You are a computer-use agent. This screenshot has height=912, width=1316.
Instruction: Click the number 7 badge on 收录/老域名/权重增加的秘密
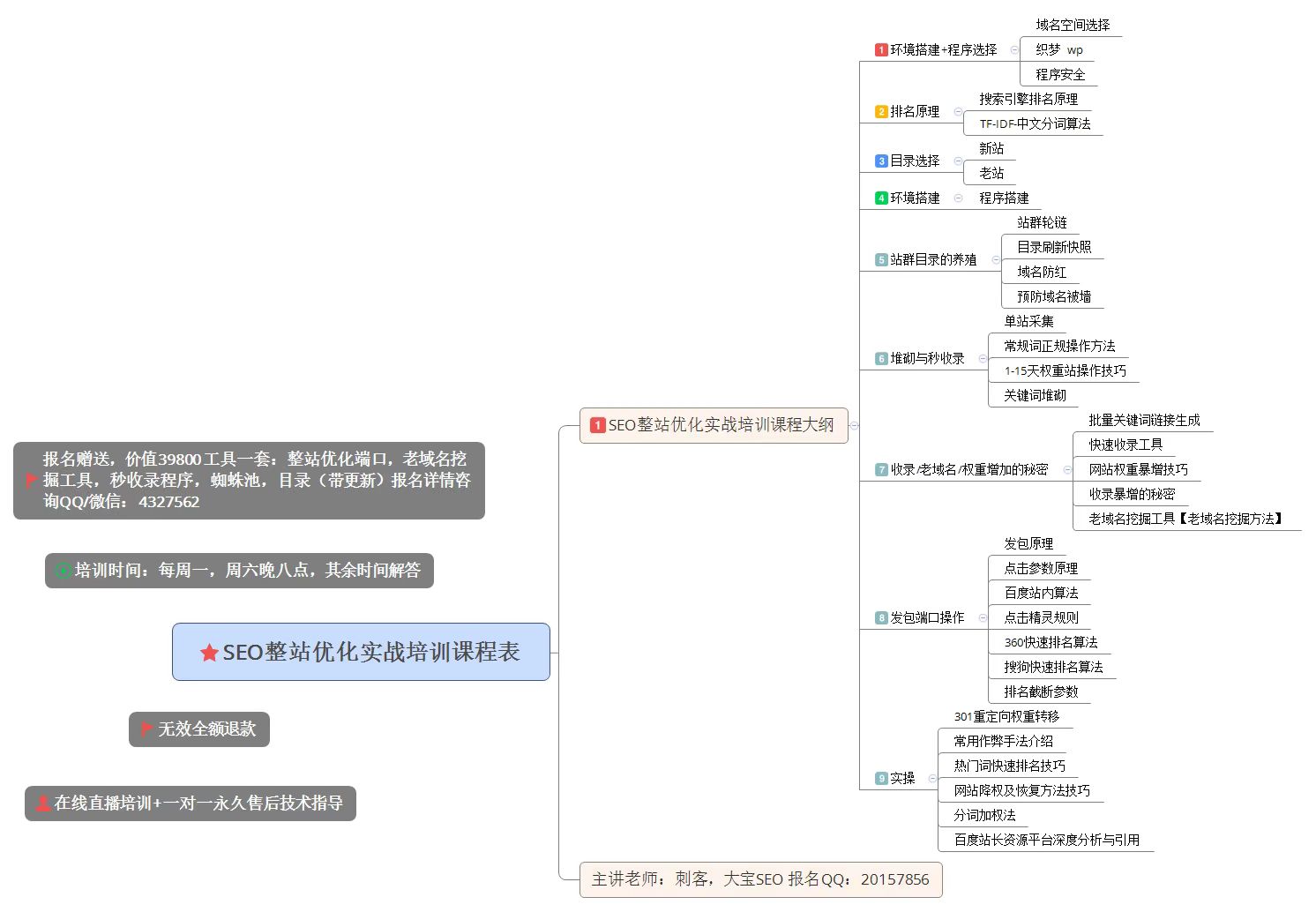(x=880, y=469)
